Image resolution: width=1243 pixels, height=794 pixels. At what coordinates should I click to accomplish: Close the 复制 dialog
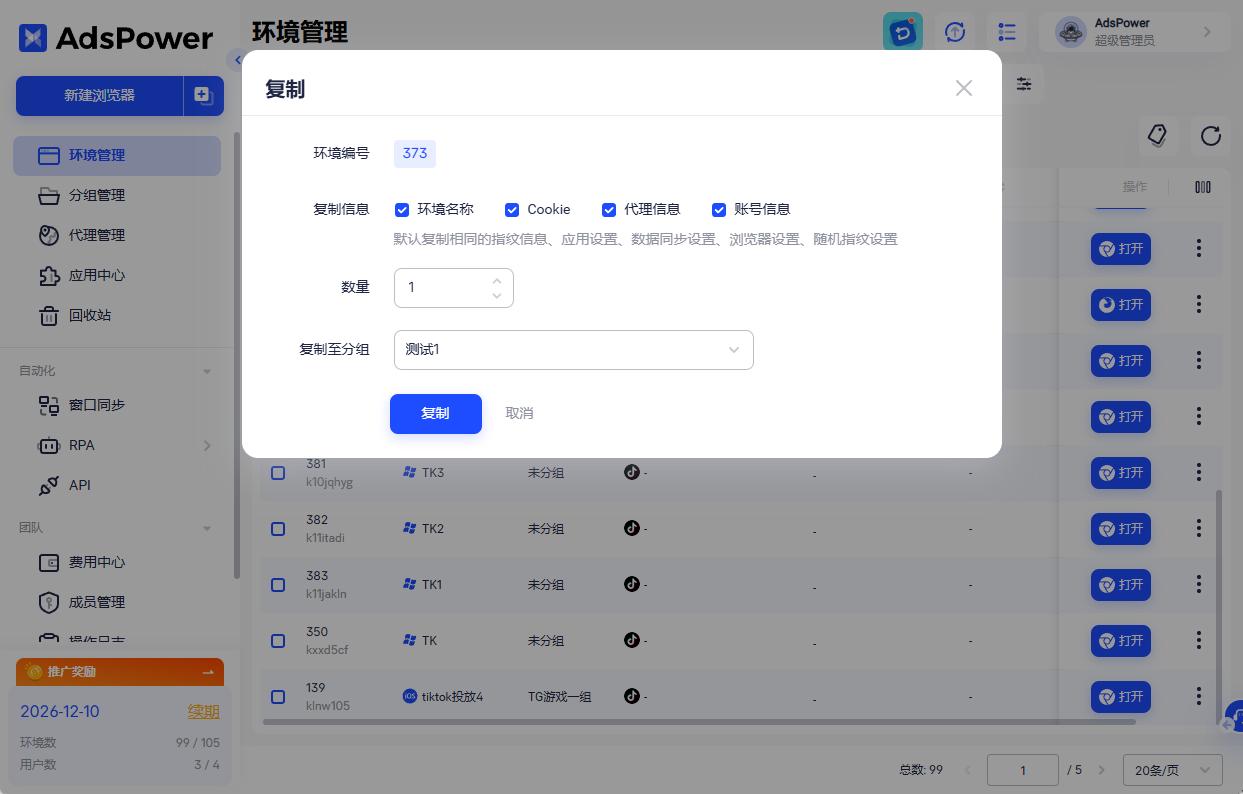pos(964,88)
